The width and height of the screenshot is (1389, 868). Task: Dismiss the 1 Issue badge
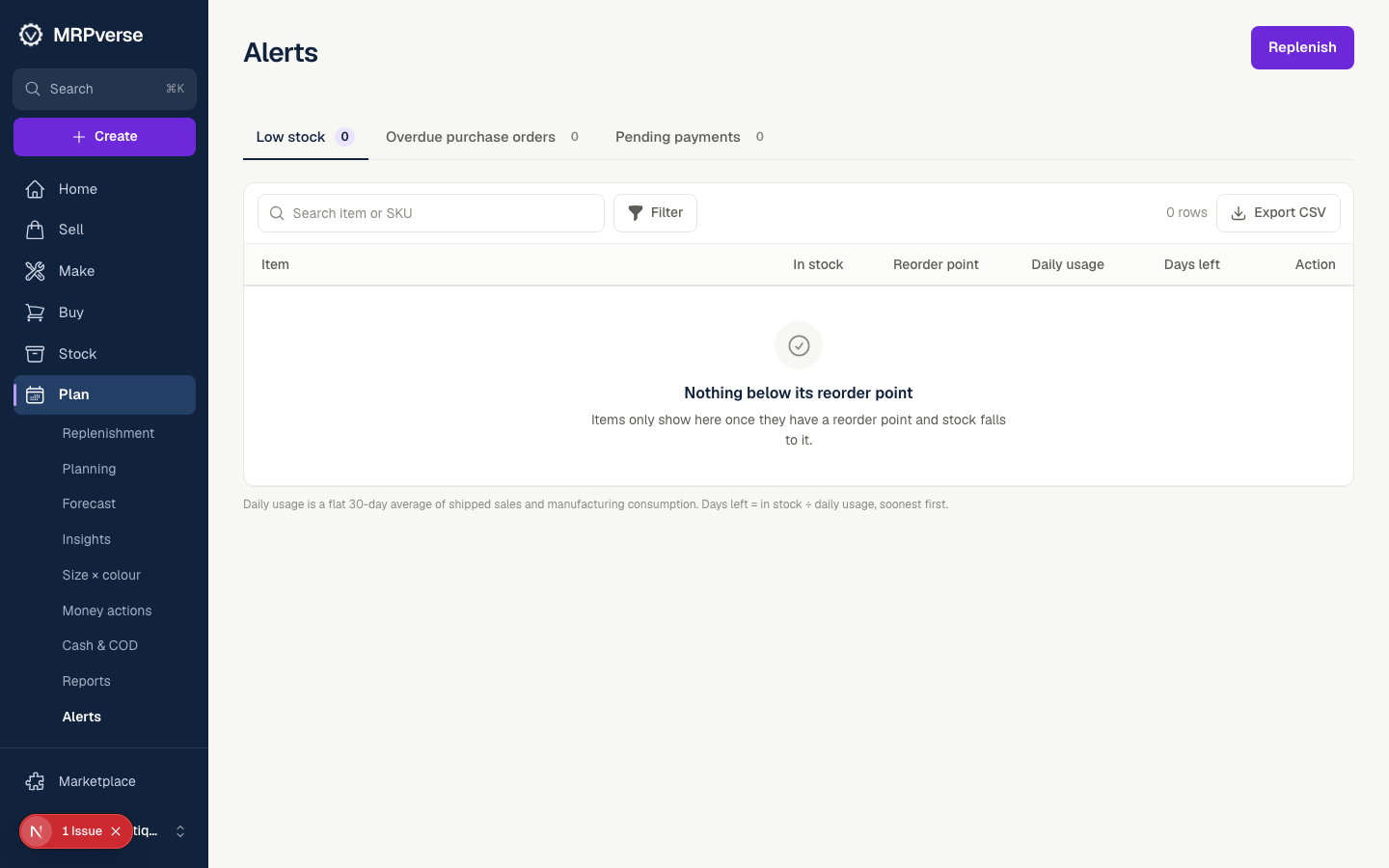point(116,831)
